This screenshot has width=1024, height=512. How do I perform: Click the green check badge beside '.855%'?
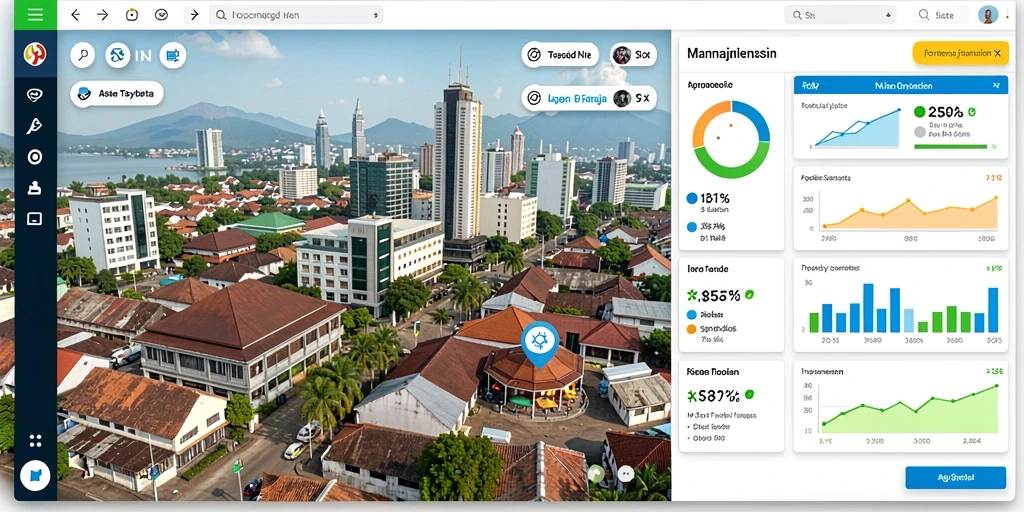tap(749, 295)
